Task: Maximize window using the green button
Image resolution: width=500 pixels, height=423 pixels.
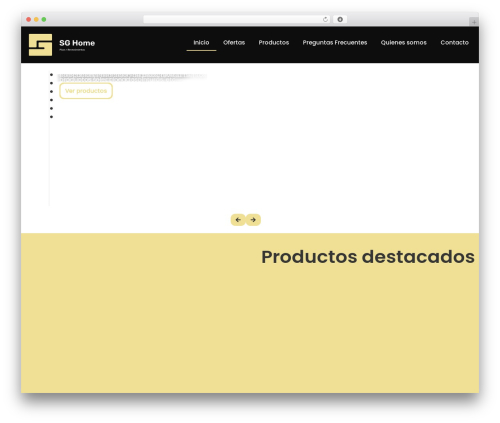Action: 44,20
